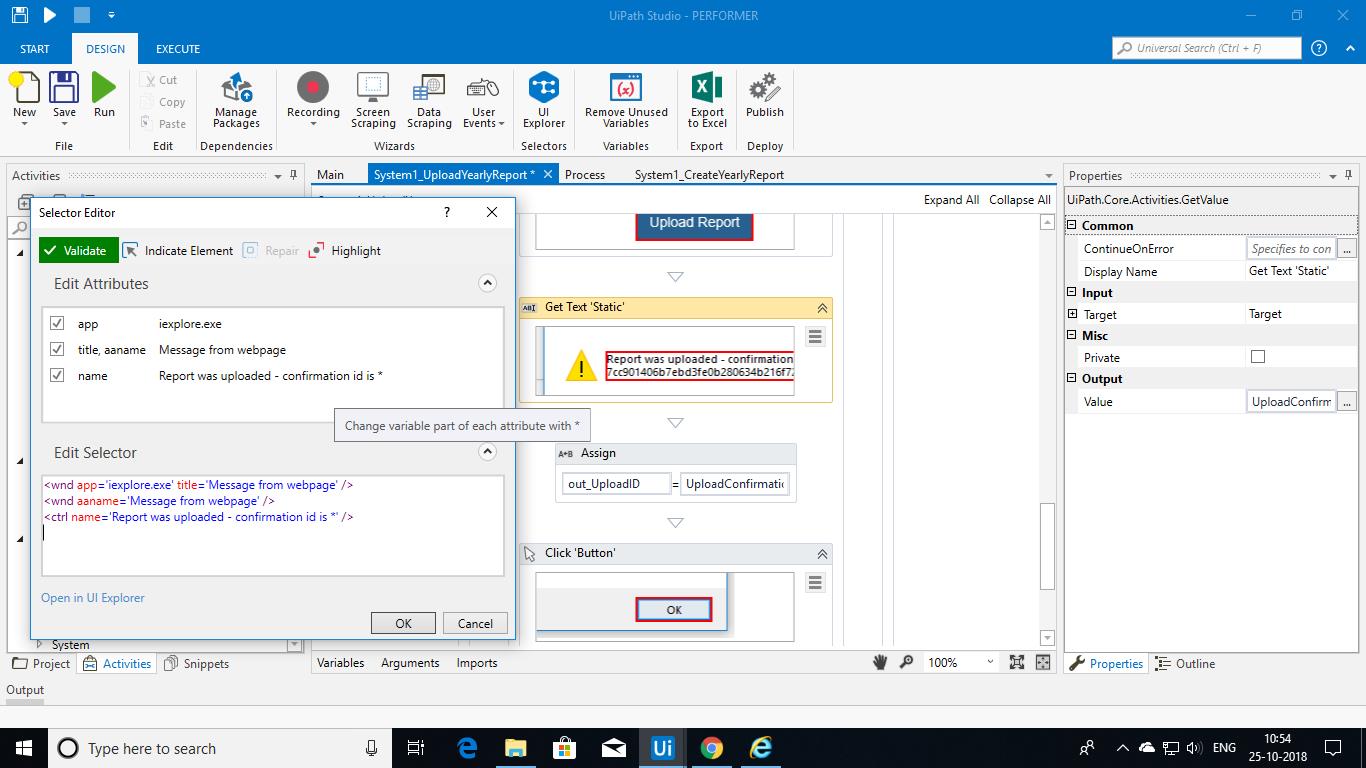Click the out_UploadID field in Assign

[617, 483]
